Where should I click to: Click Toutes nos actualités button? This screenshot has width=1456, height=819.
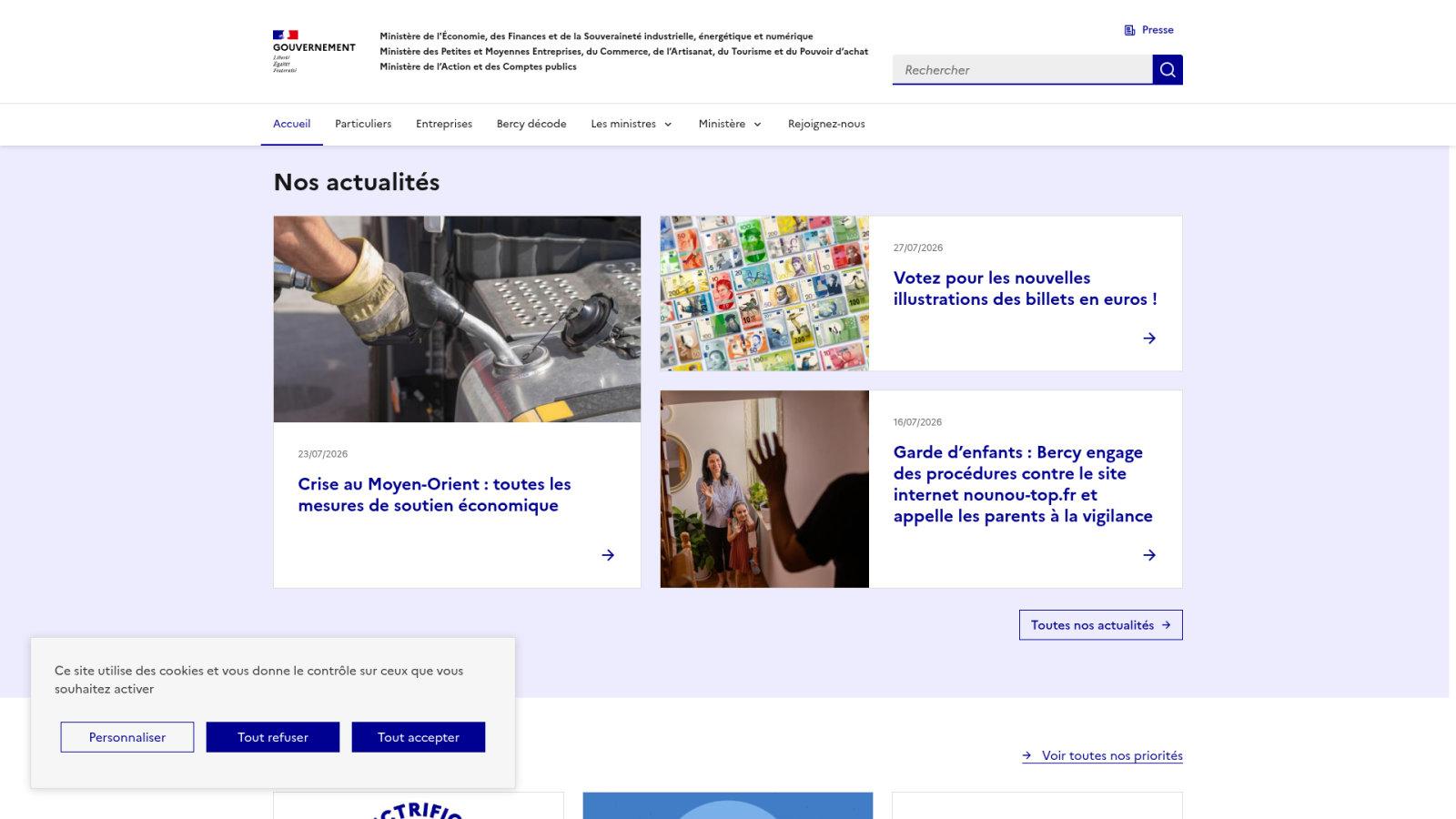[1101, 625]
